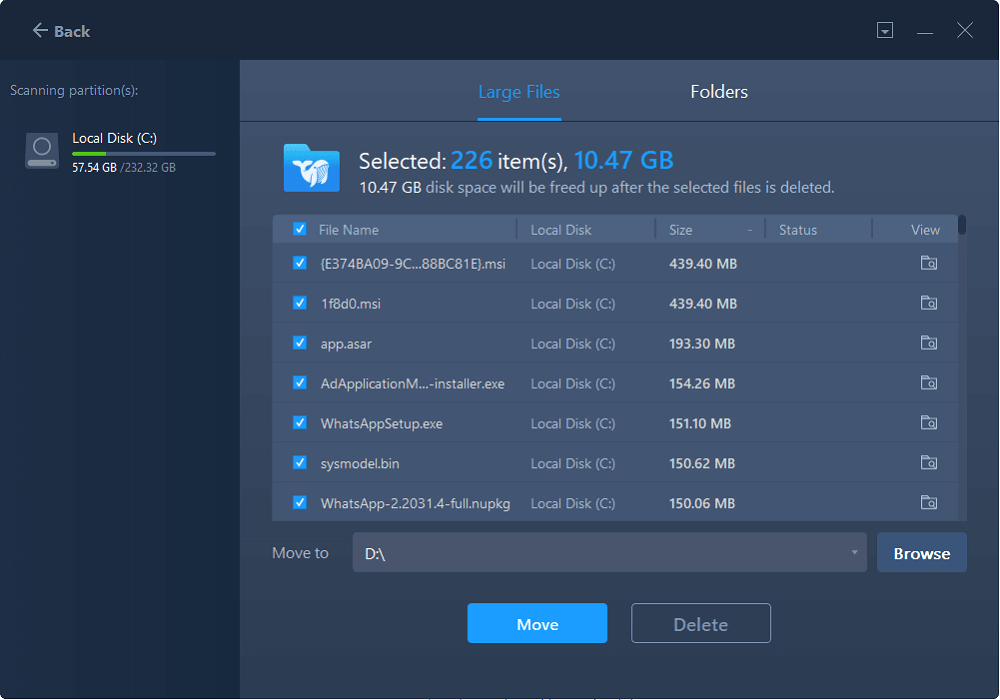The width and height of the screenshot is (1000, 700).
Task: Open the window options arrow at top right
Action: click(x=884, y=30)
